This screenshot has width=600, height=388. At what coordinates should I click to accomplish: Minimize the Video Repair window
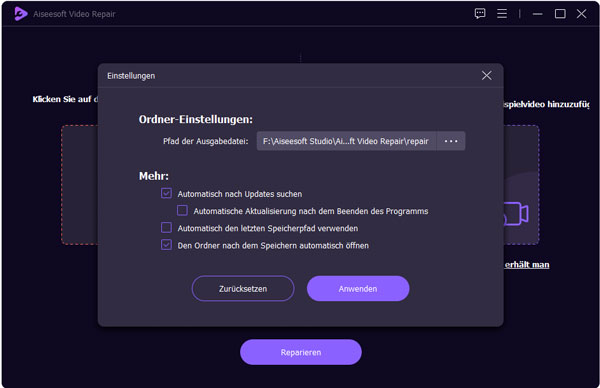coord(537,14)
